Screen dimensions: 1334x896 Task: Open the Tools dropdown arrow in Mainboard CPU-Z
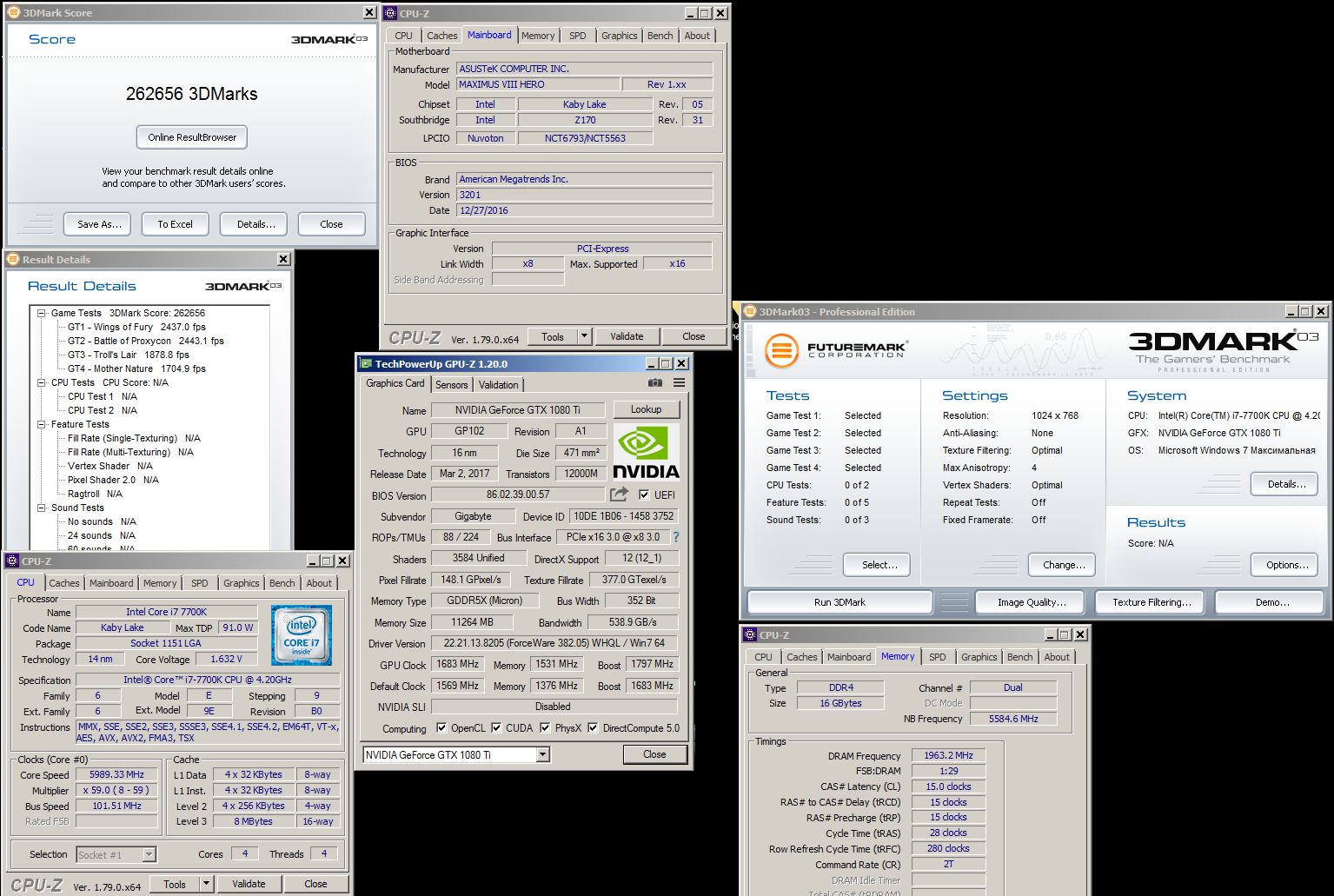tap(584, 336)
